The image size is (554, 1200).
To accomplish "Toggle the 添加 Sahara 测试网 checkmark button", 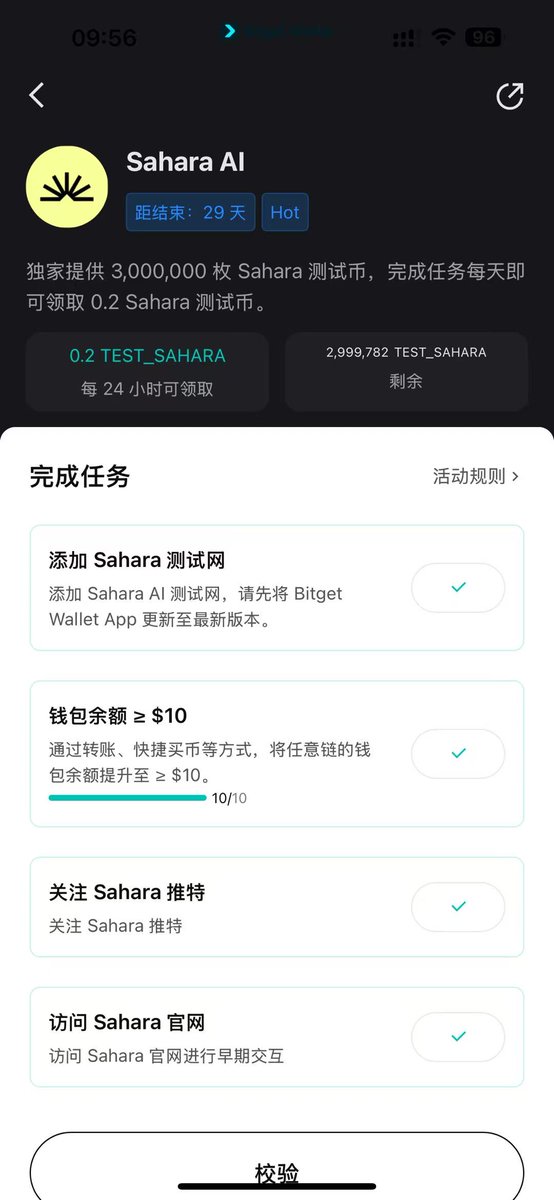I will [458, 588].
